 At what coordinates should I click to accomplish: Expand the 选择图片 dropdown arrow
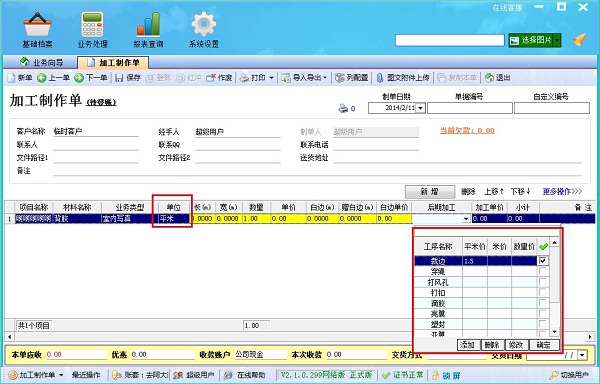click(557, 40)
